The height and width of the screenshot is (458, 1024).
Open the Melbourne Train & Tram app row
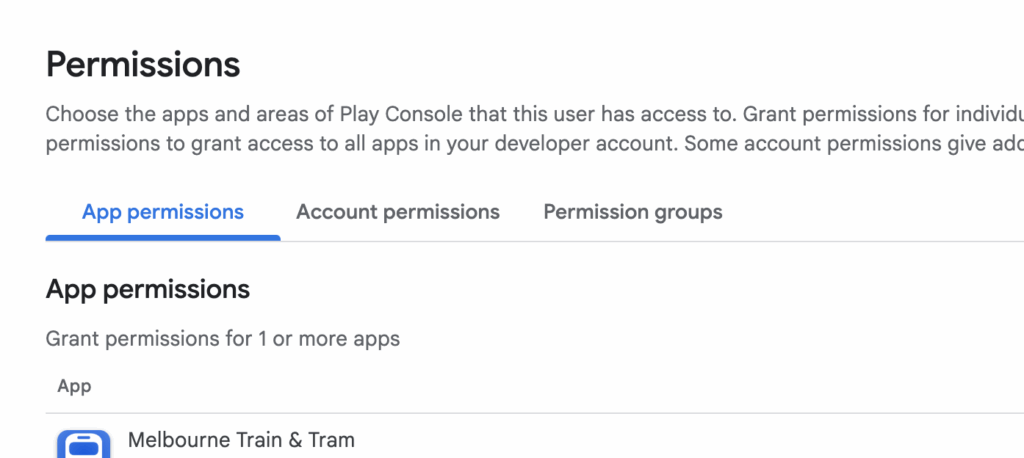(x=241, y=440)
